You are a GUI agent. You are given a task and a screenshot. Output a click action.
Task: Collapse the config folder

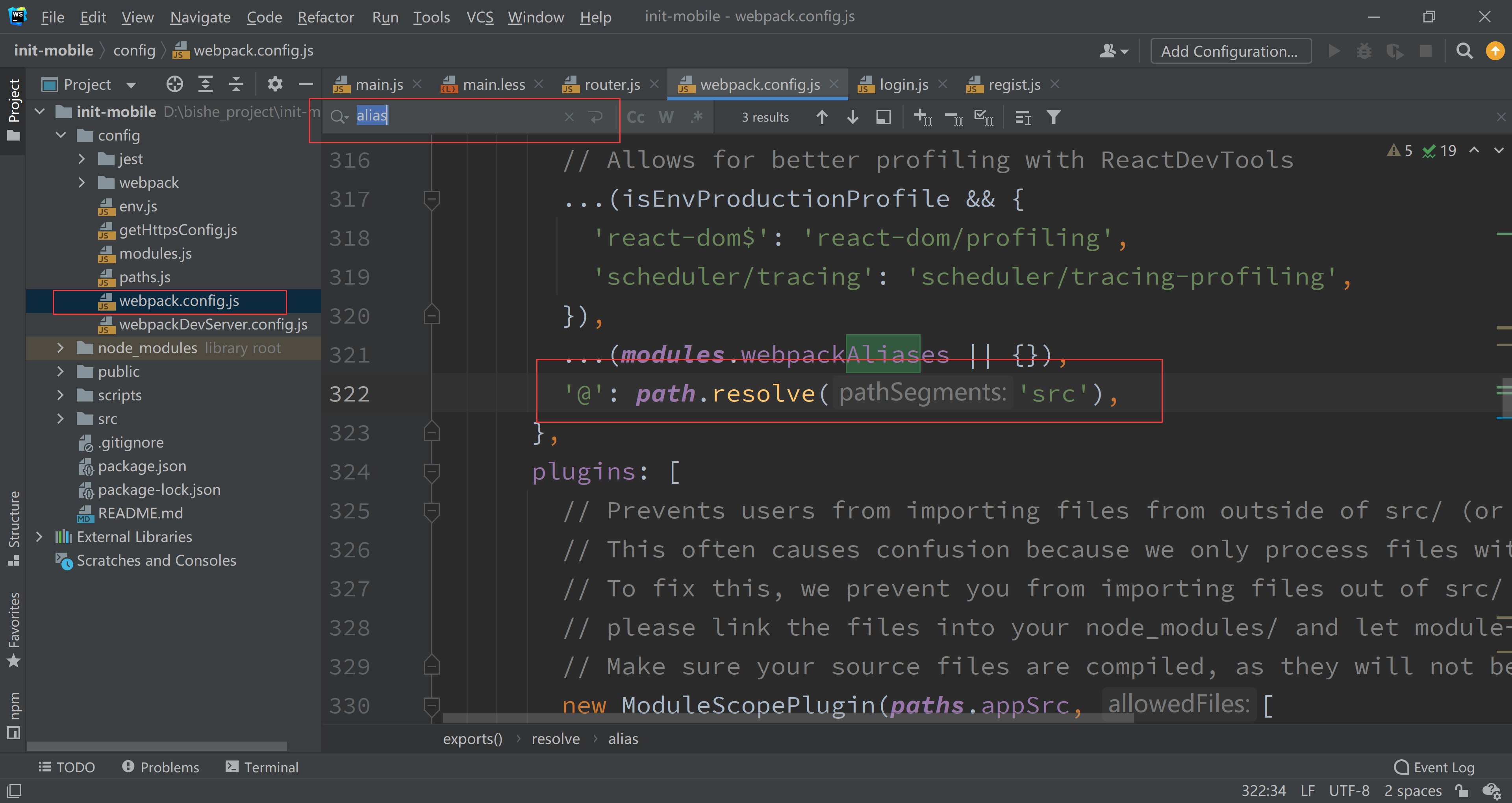[61, 135]
